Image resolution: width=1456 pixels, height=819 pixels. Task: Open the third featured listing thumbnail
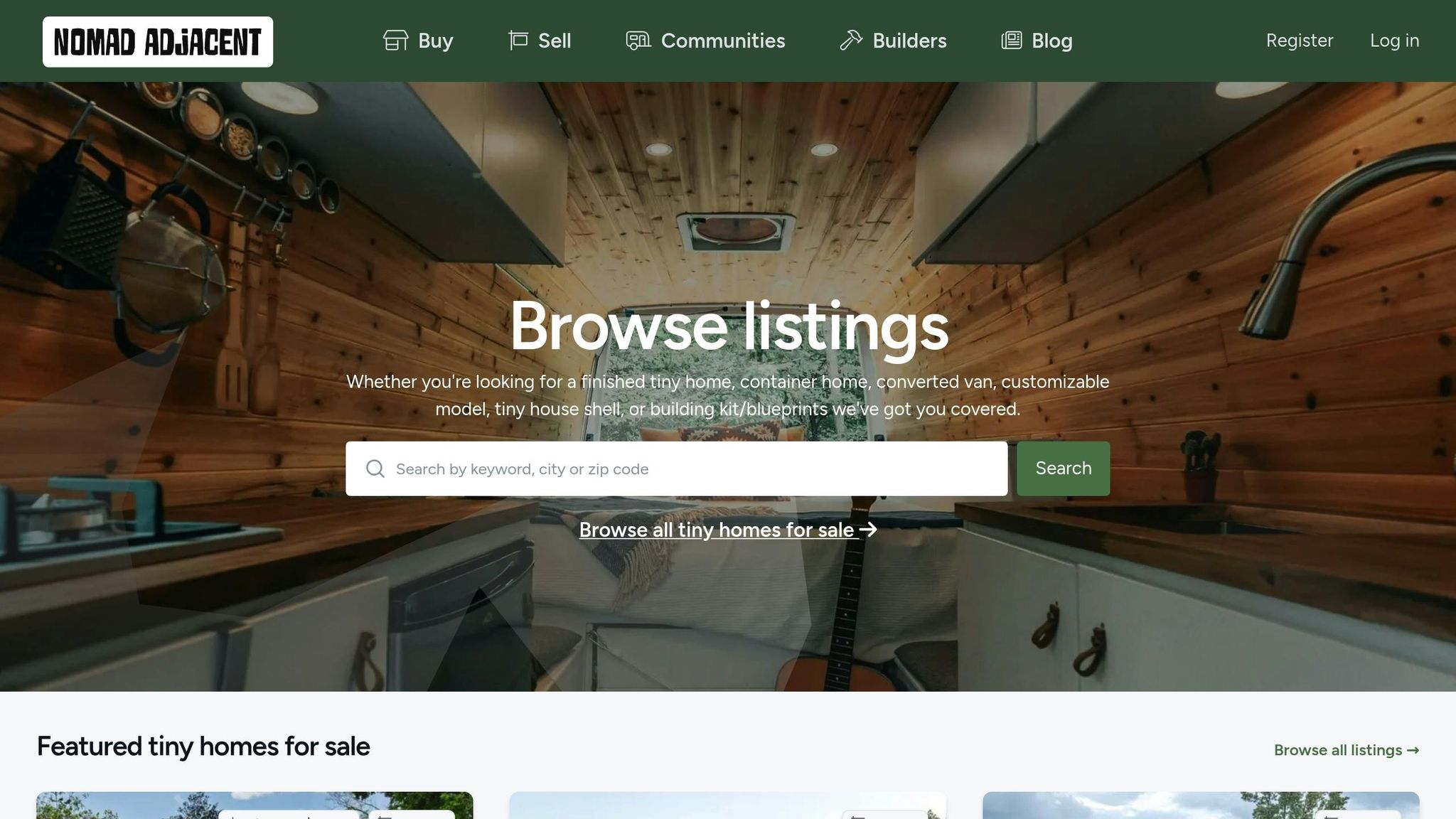pos(1201,805)
